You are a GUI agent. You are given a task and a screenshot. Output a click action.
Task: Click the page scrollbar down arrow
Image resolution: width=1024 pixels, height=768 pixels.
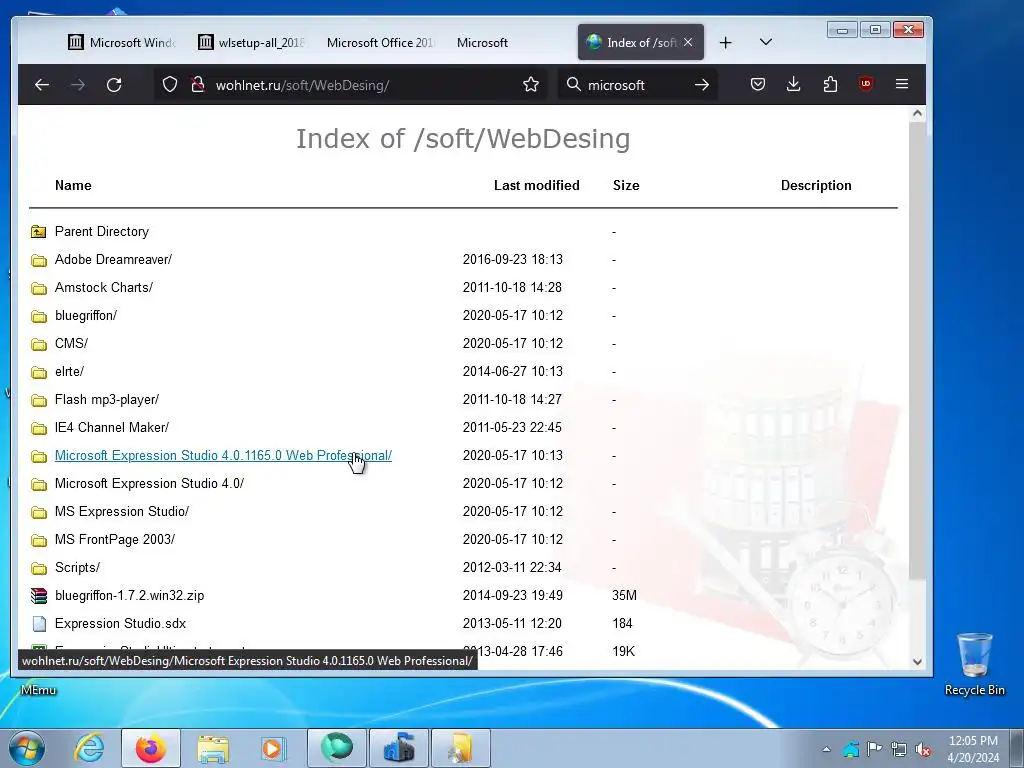[x=917, y=662]
